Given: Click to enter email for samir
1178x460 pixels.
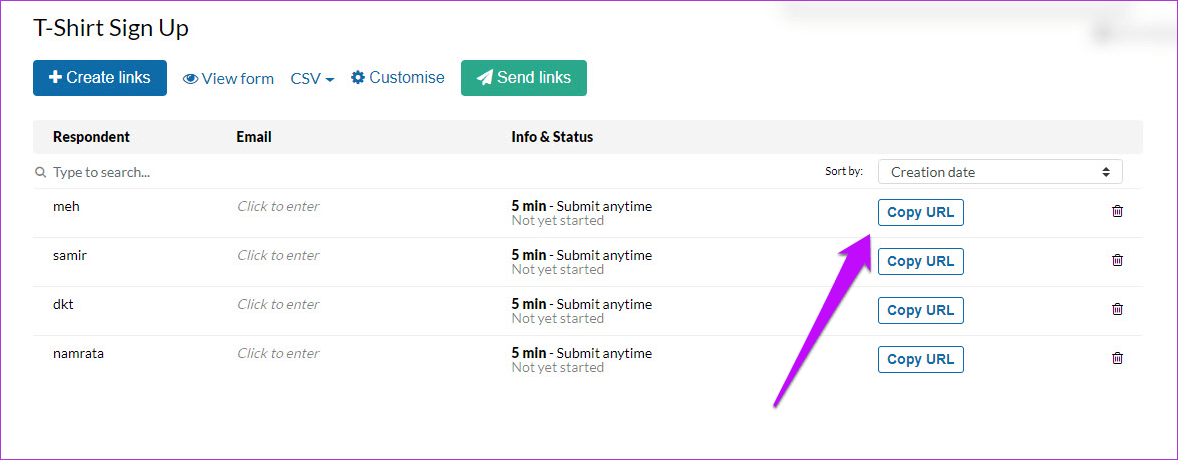Looking at the screenshot, I should pos(278,255).
